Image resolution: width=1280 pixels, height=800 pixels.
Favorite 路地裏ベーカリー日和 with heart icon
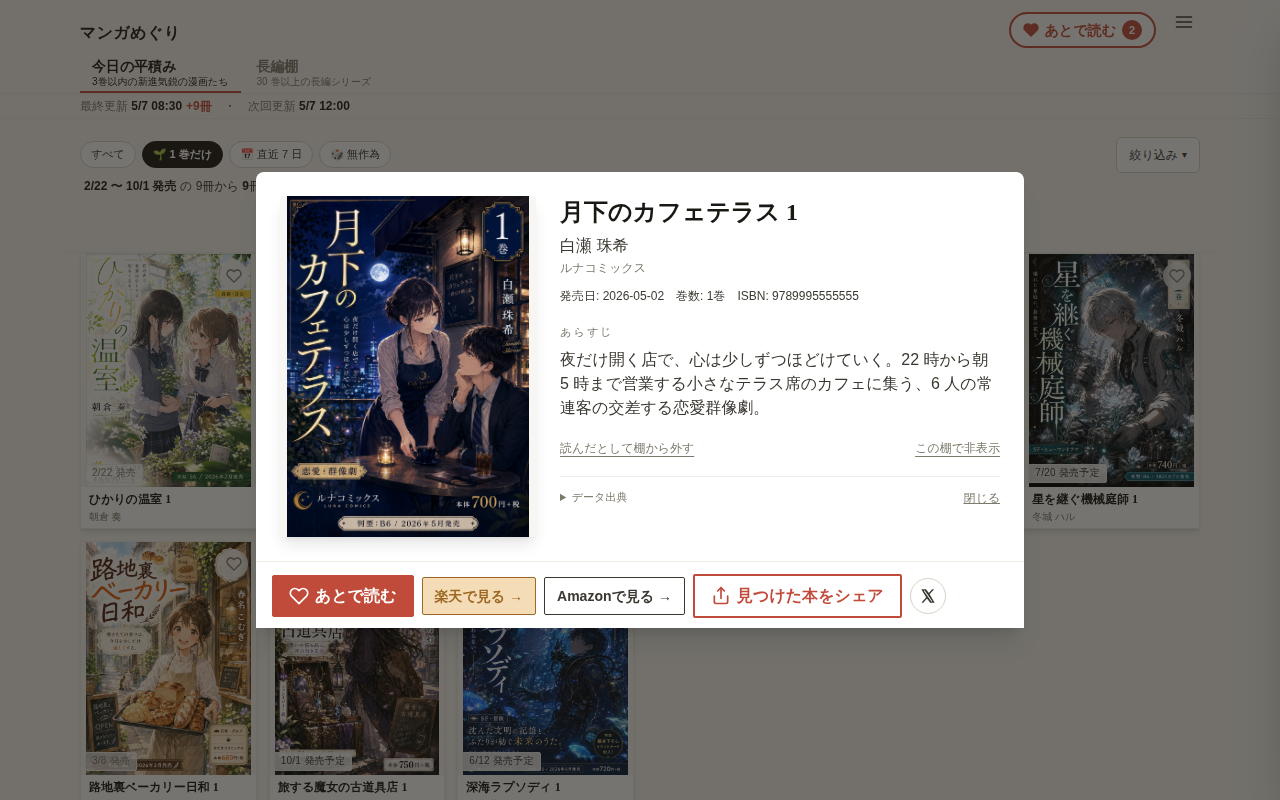(234, 564)
